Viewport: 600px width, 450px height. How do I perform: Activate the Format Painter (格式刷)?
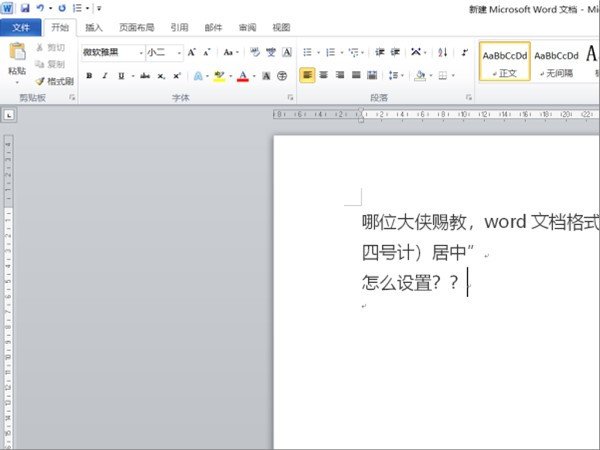point(55,81)
